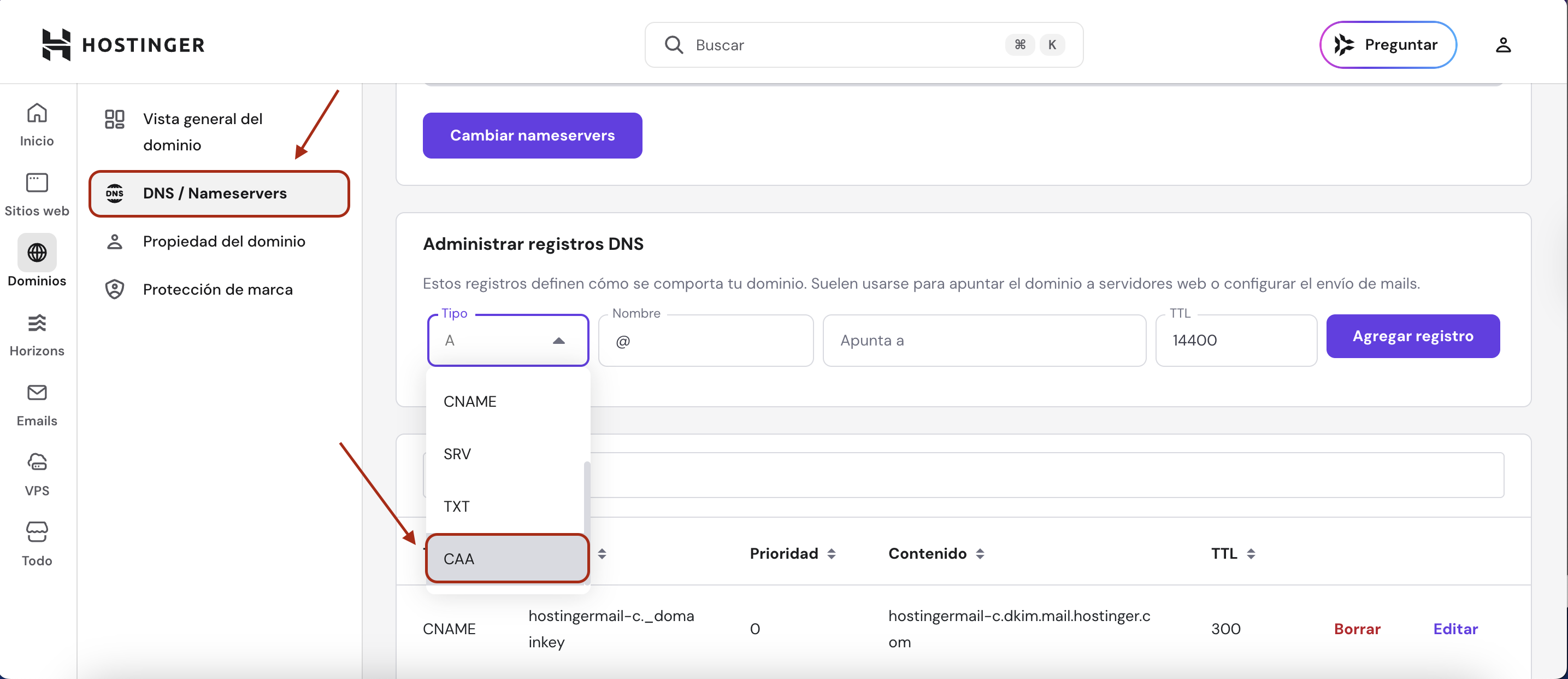The width and height of the screenshot is (1568, 679).
Task: Open Propiedad del dominio menu item
Action: coord(223,241)
